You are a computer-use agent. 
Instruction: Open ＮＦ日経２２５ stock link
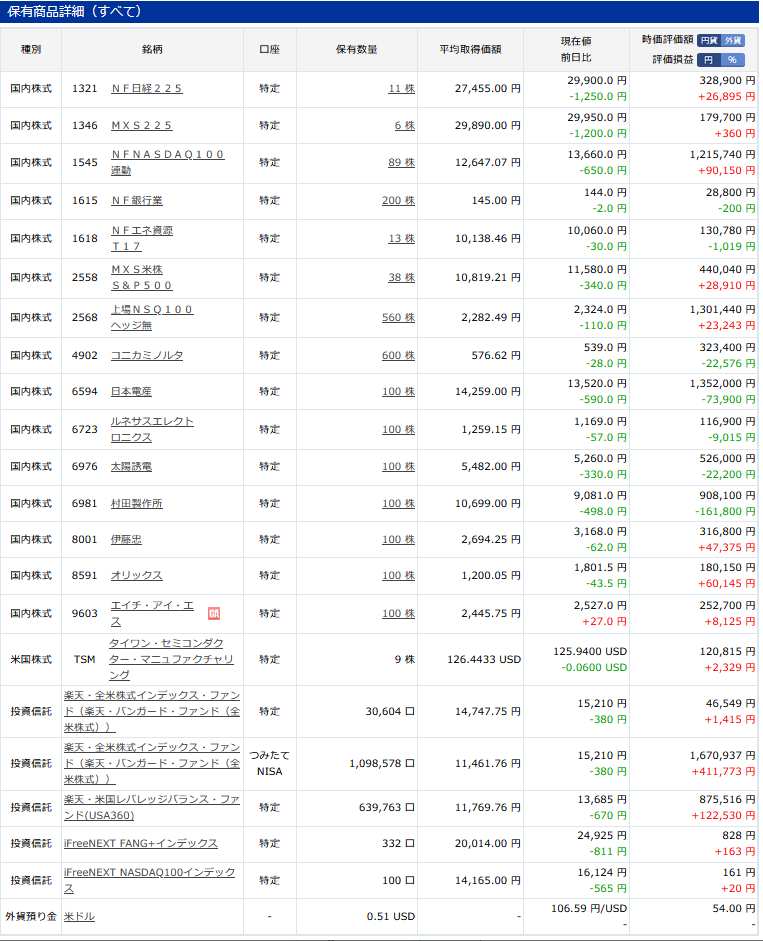point(146,89)
